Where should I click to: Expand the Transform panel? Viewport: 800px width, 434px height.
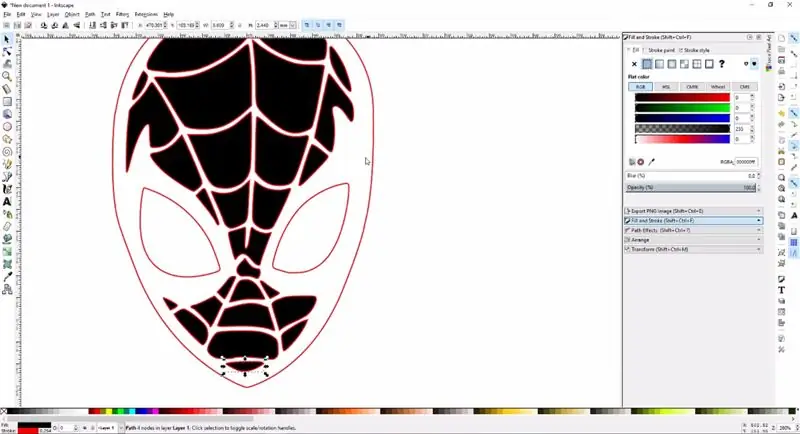(693, 249)
